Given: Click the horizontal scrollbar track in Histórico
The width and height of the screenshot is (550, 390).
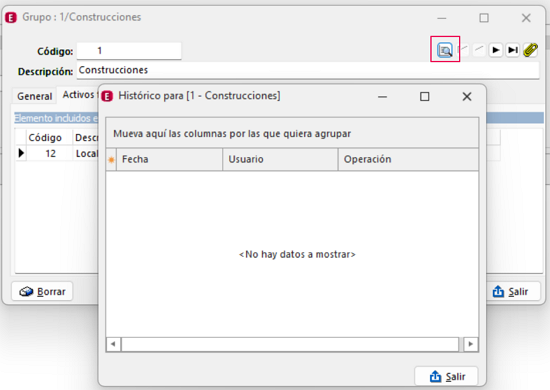Looking at the screenshot, I should (x=290, y=344).
